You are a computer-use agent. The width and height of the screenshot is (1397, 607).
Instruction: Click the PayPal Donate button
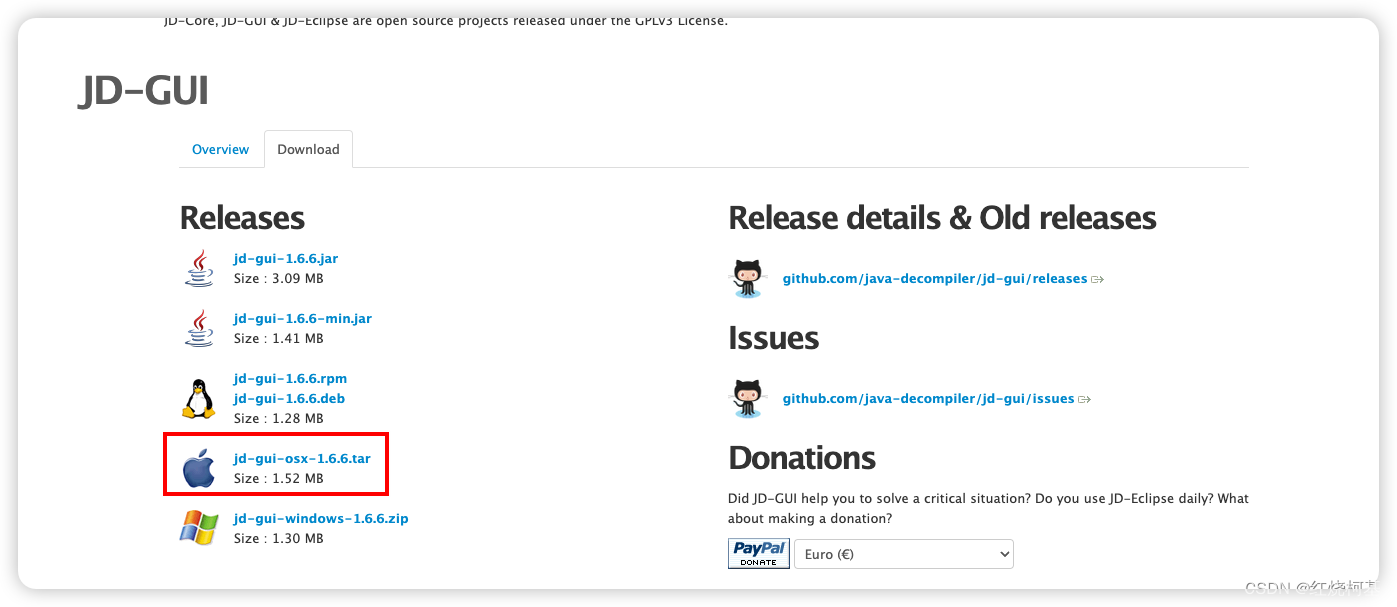(x=759, y=554)
